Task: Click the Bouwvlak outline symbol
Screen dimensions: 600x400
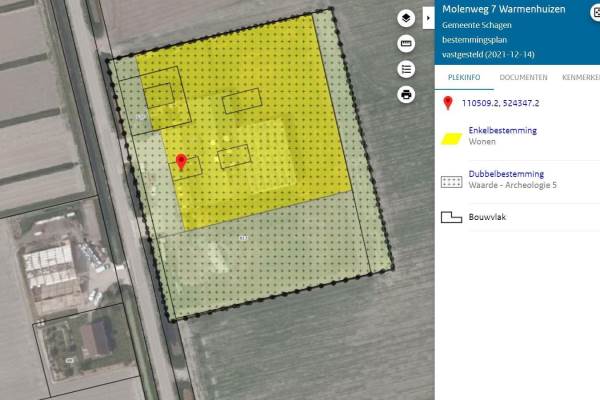Action: tap(452, 216)
